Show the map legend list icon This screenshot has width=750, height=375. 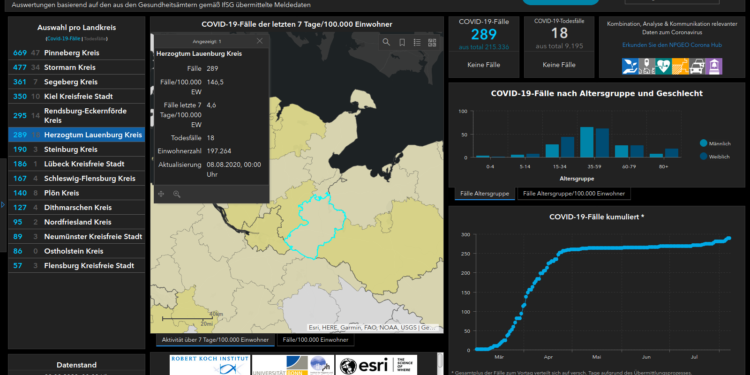tap(417, 43)
